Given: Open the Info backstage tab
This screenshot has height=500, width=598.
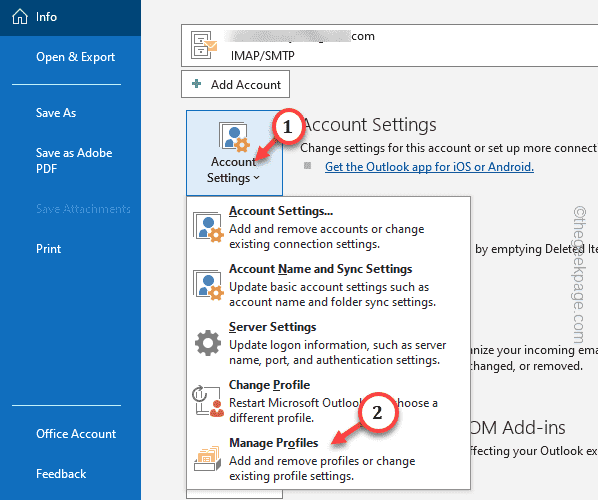Looking at the screenshot, I should [70, 18].
